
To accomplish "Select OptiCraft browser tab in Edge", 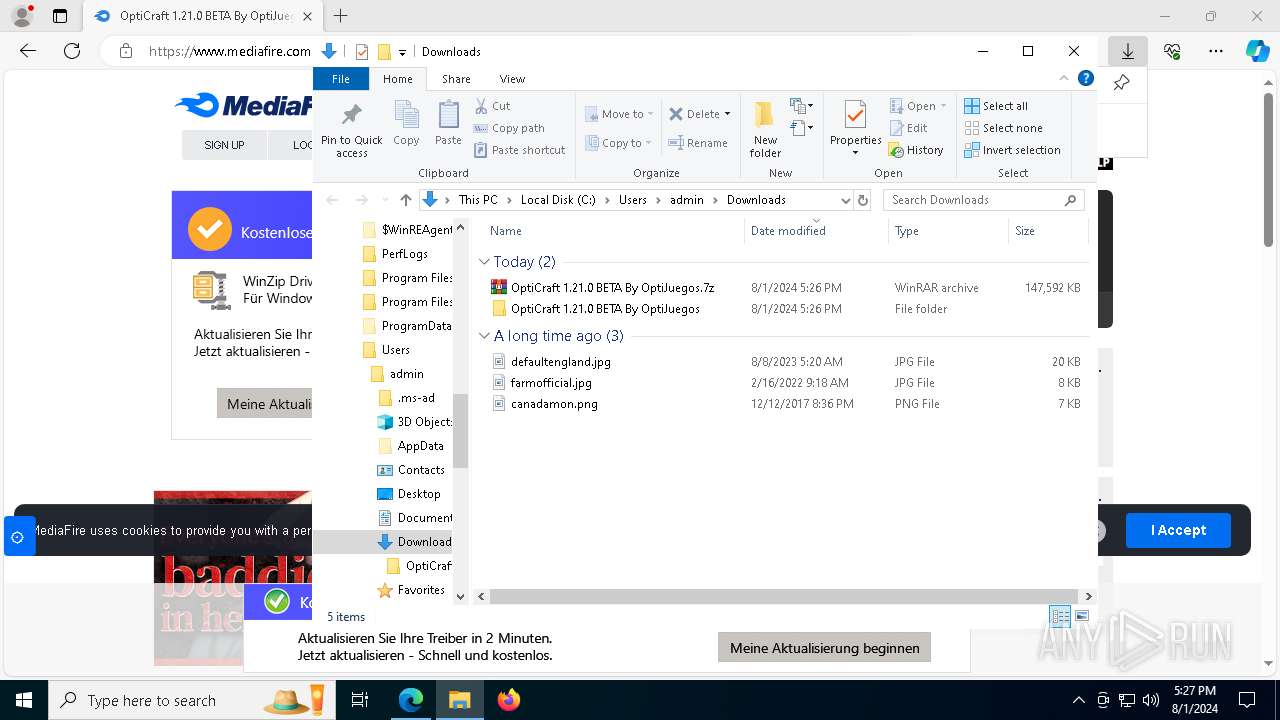I will tap(201, 16).
